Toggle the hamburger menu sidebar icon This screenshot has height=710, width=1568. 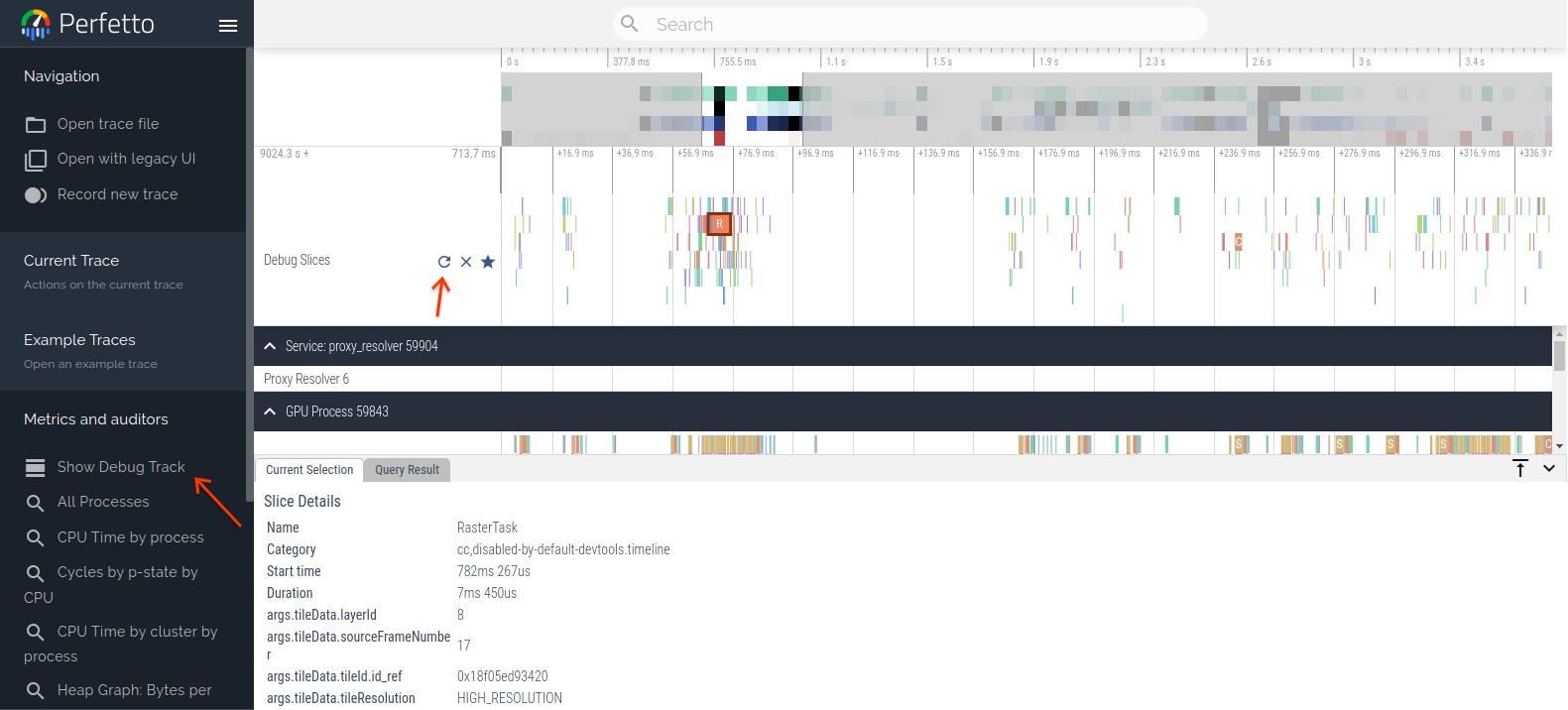tap(228, 26)
